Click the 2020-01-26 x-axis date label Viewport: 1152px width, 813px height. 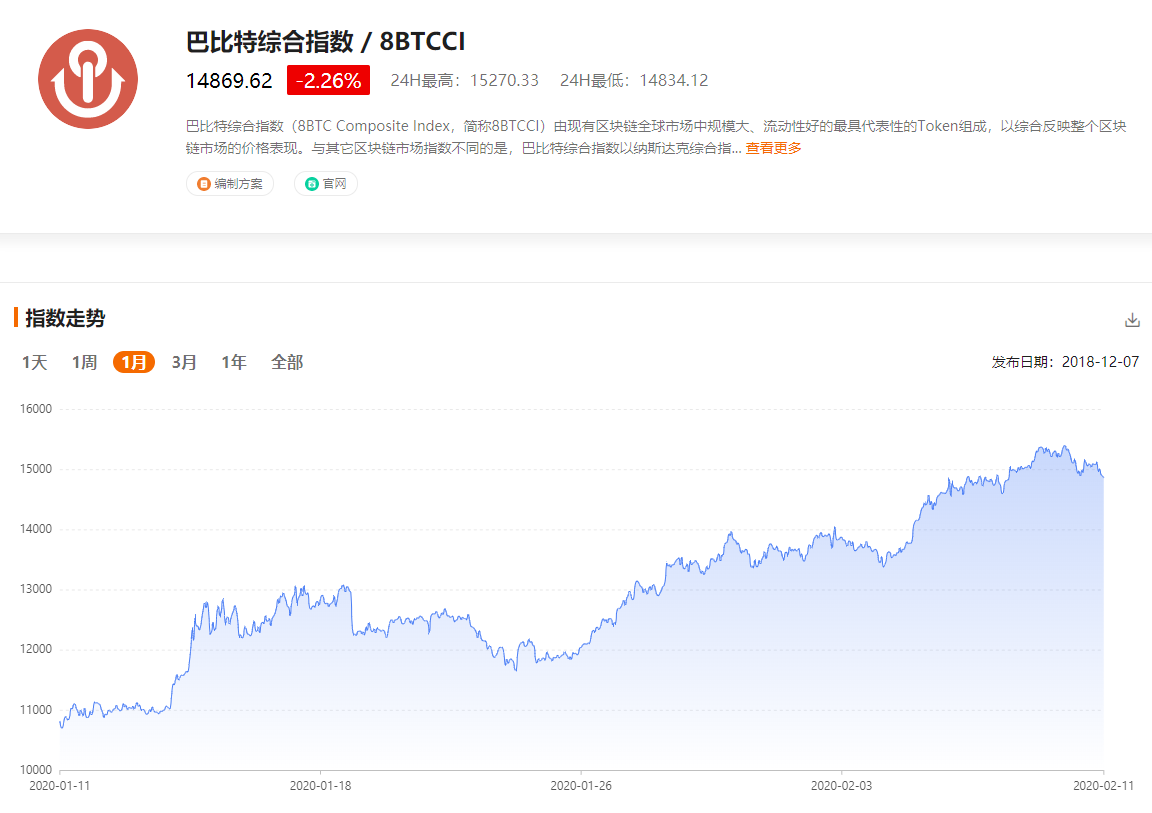tap(581, 786)
